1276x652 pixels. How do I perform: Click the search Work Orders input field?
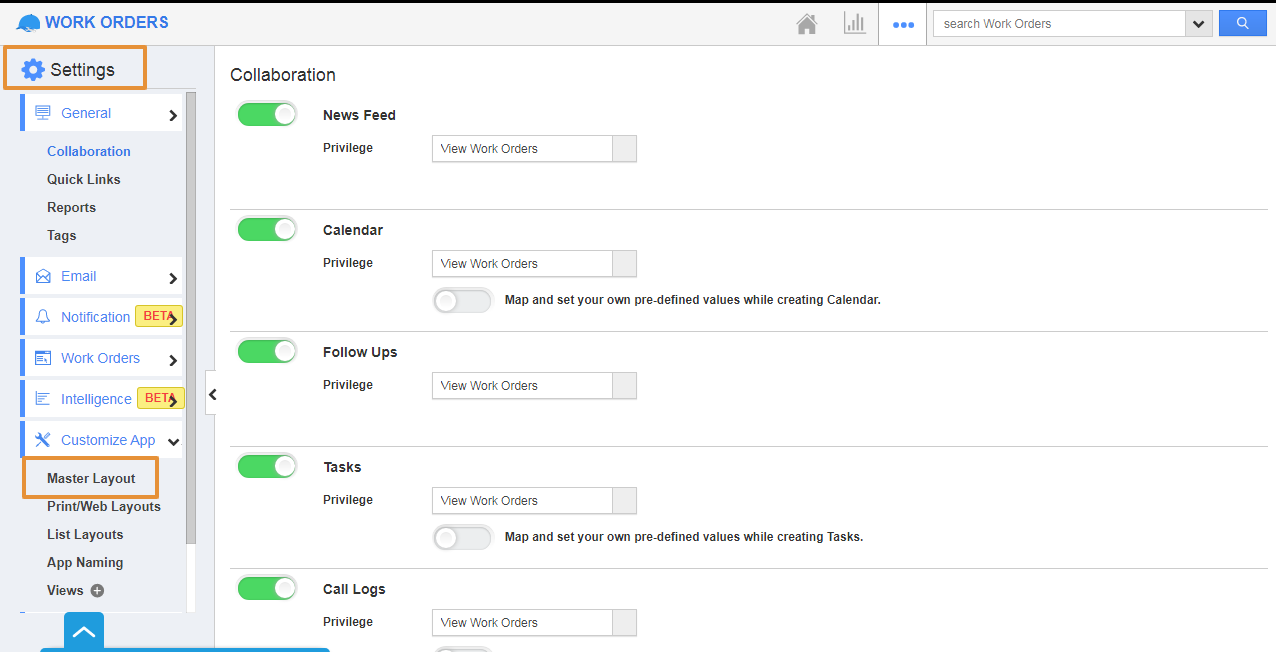pyautogui.click(x=1058, y=24)
